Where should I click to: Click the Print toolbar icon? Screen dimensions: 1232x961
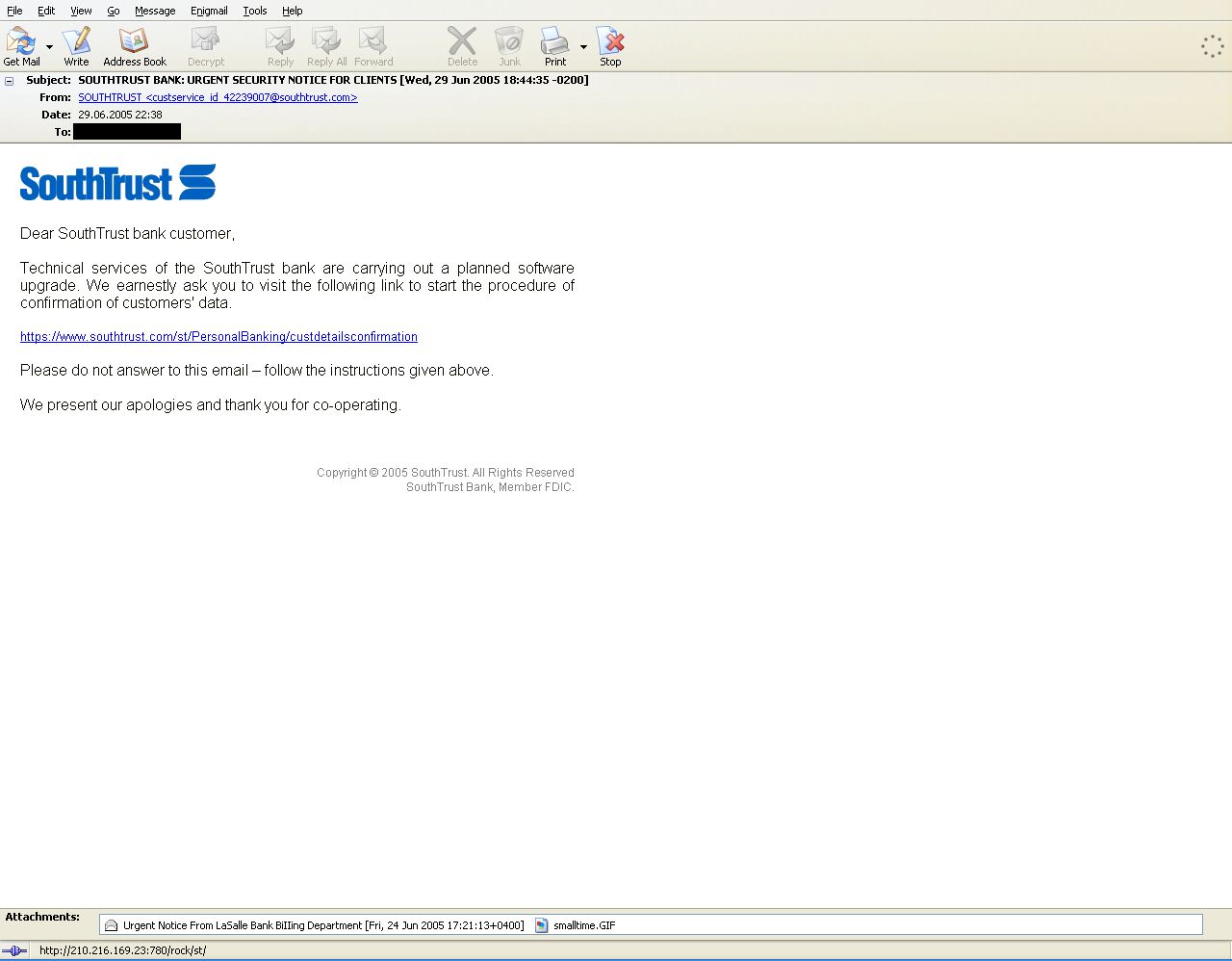point(555,45)
